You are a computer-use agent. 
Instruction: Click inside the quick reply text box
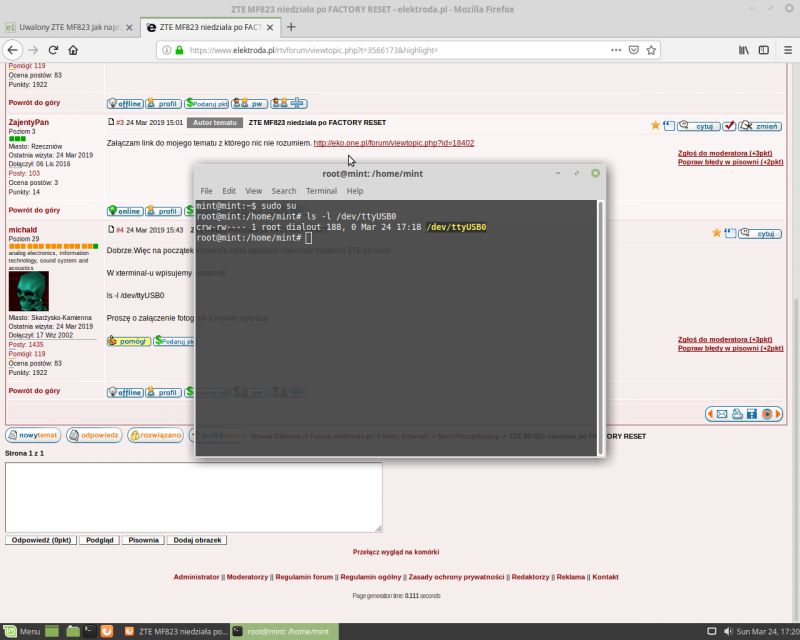pos(193,497)
